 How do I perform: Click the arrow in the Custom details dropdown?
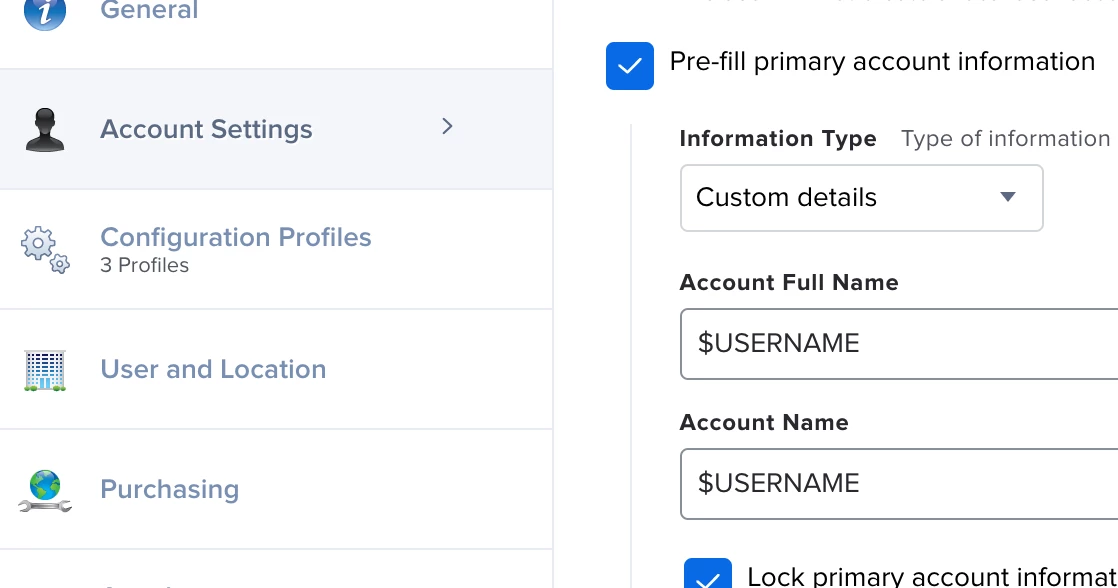coord(1008,197)
